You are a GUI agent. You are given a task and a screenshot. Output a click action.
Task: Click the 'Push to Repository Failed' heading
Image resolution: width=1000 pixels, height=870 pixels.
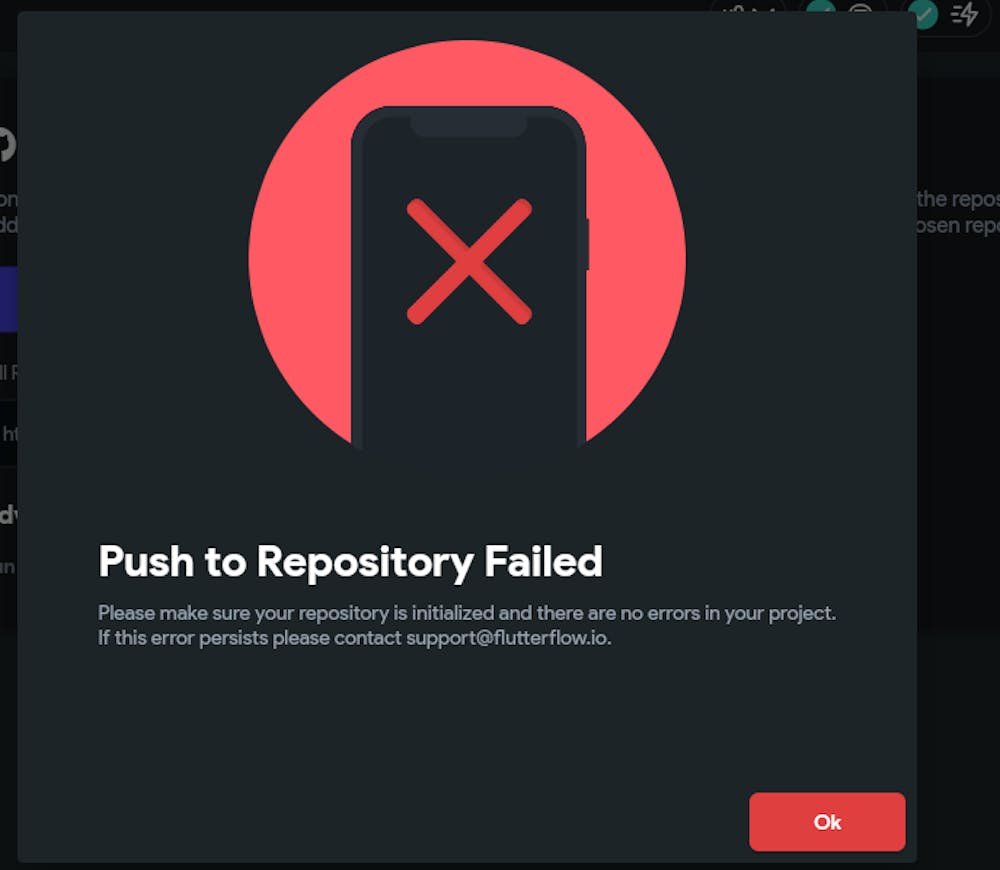350,563
